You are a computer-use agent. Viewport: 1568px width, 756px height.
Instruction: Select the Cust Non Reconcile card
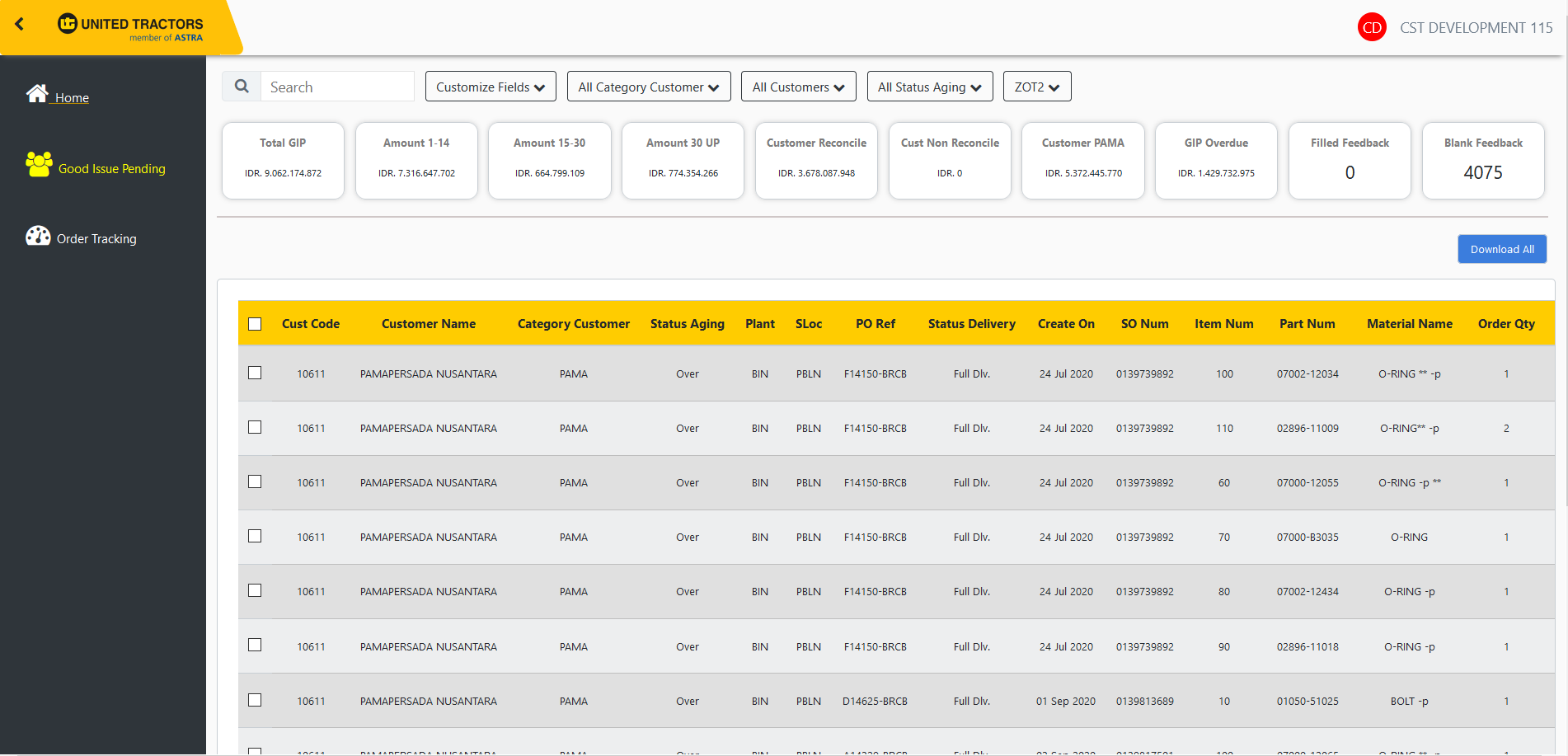point(950,161)
